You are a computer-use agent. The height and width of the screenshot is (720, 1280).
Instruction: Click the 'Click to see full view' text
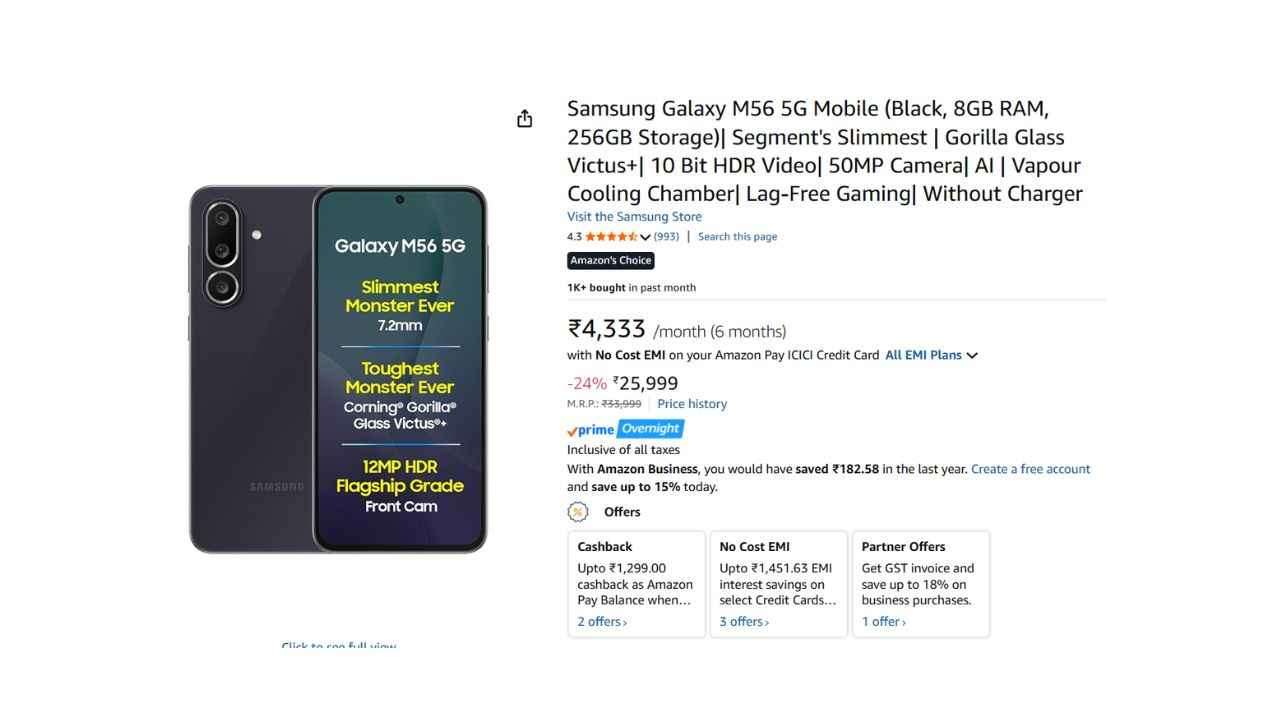[338, 646]
